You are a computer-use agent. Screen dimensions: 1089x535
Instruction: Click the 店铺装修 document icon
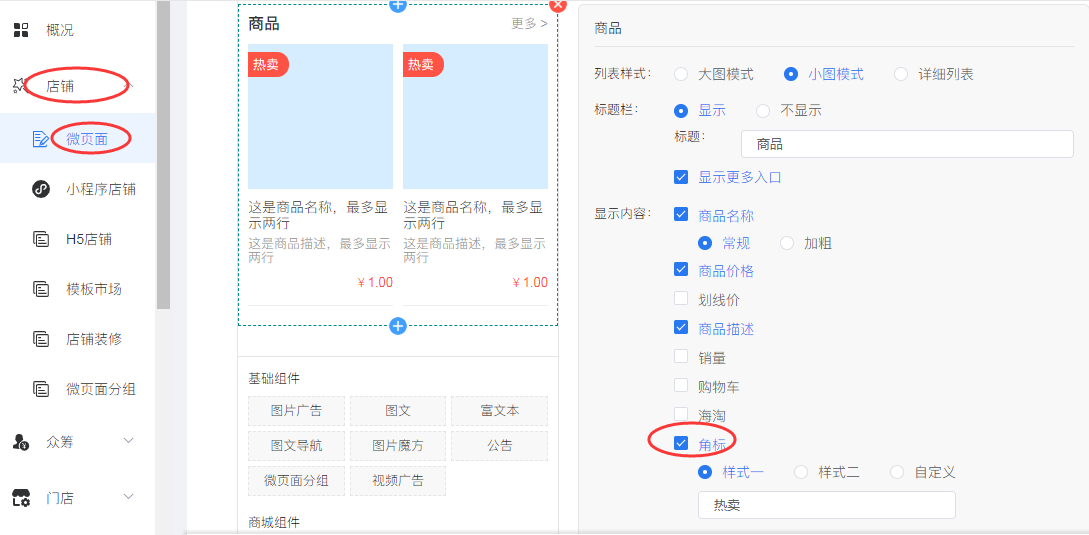pyautogui.click(x=41, y=339)
